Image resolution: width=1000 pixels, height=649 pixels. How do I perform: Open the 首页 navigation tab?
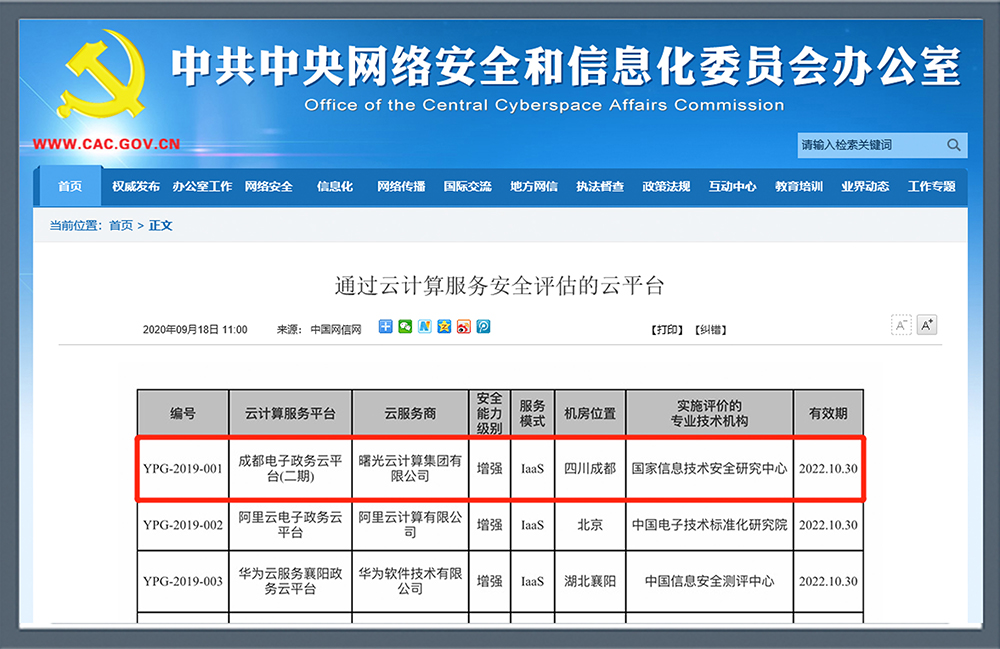[70, 187]
